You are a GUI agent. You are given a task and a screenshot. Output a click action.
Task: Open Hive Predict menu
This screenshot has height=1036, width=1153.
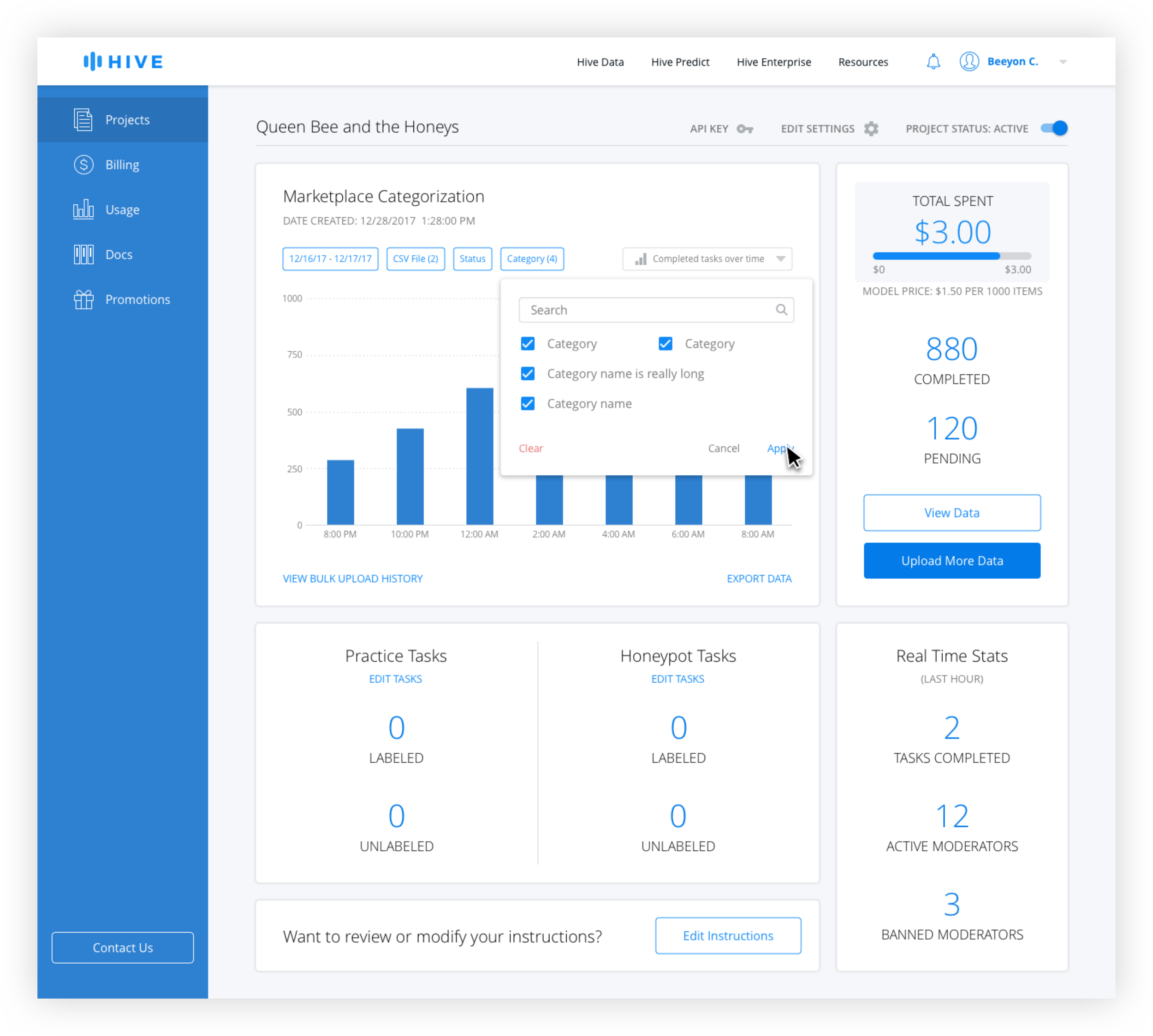coord(680,61)
